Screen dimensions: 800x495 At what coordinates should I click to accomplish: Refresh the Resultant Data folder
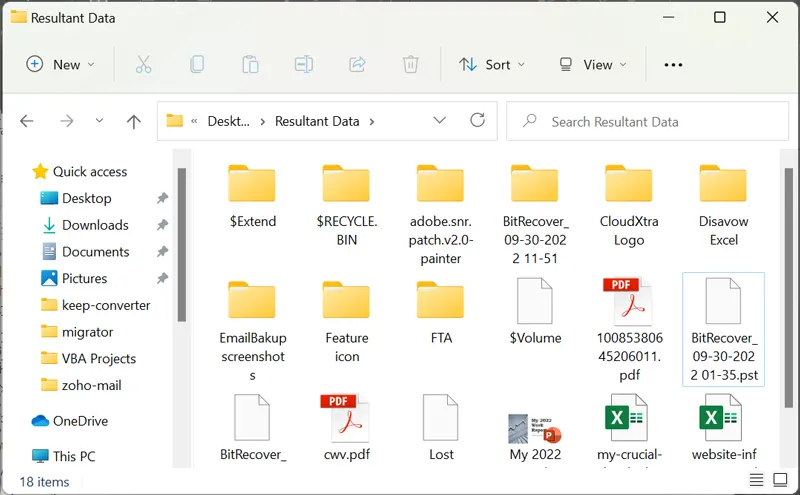point(478,120)
